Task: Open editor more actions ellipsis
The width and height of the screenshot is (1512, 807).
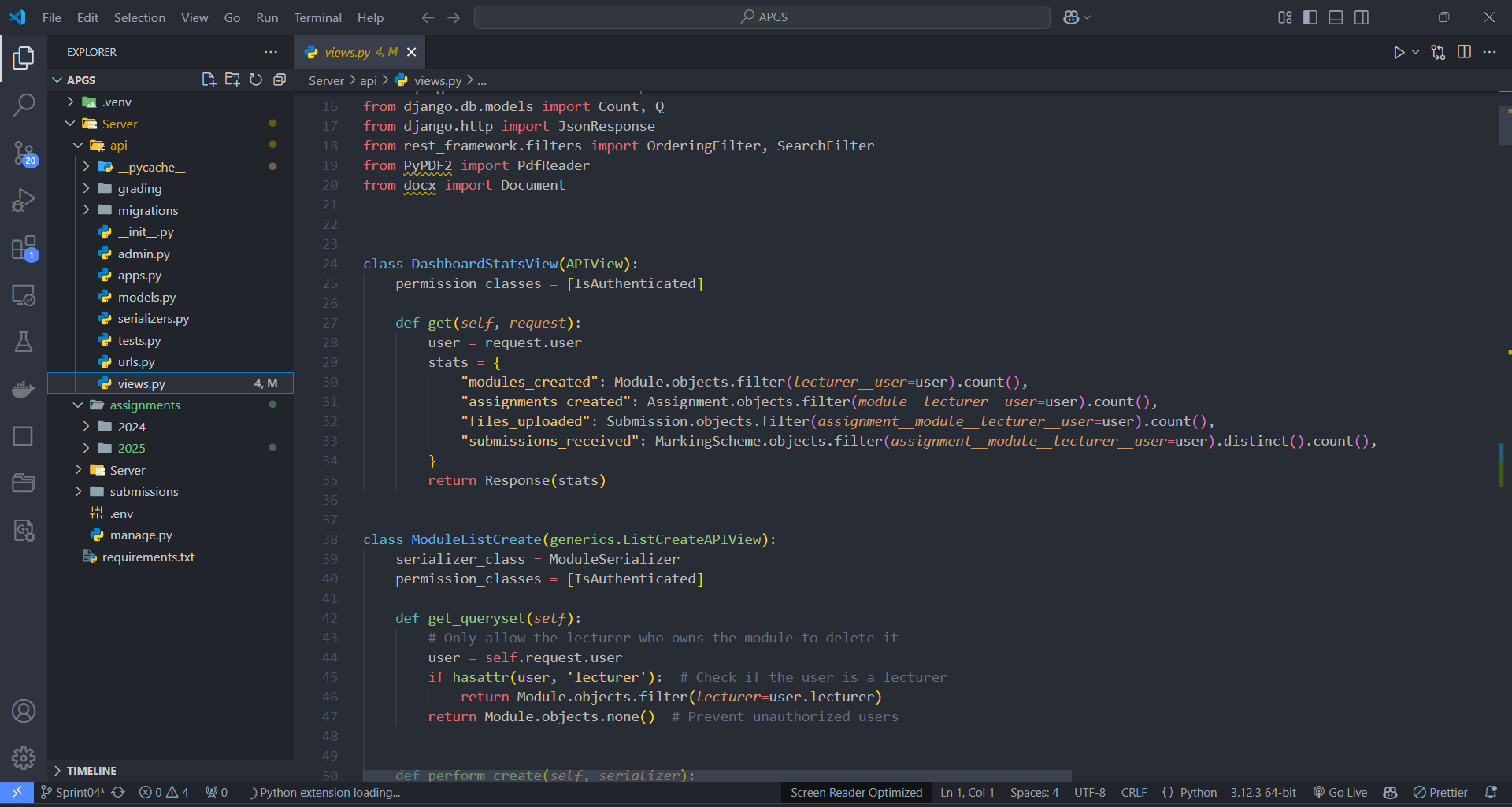Action: tap(1489, 52)
